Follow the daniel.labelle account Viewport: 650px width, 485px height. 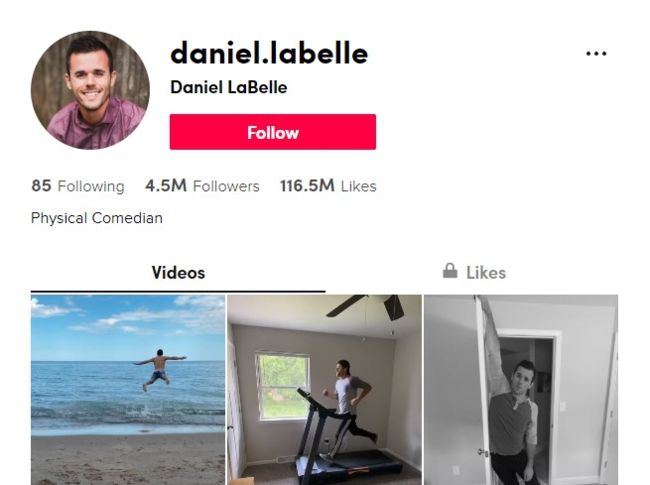[x=273, y=132]
